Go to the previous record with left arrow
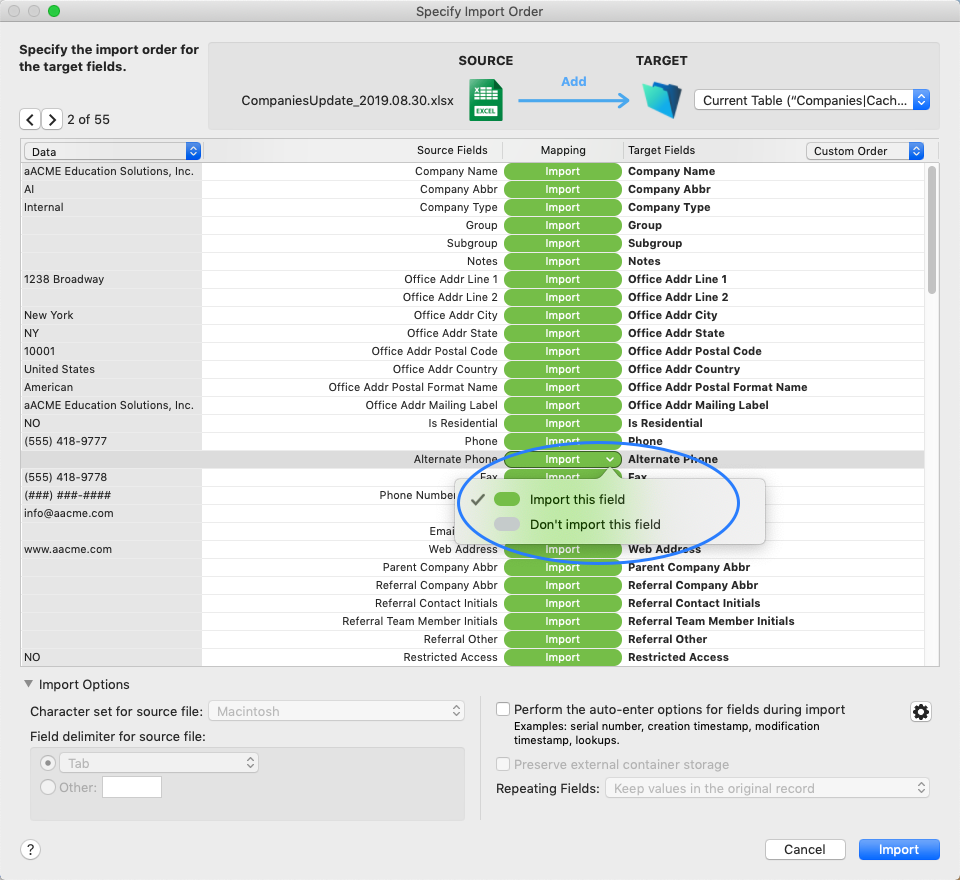The width and height of the screenshot is (960, 880). tap(30, 119)
